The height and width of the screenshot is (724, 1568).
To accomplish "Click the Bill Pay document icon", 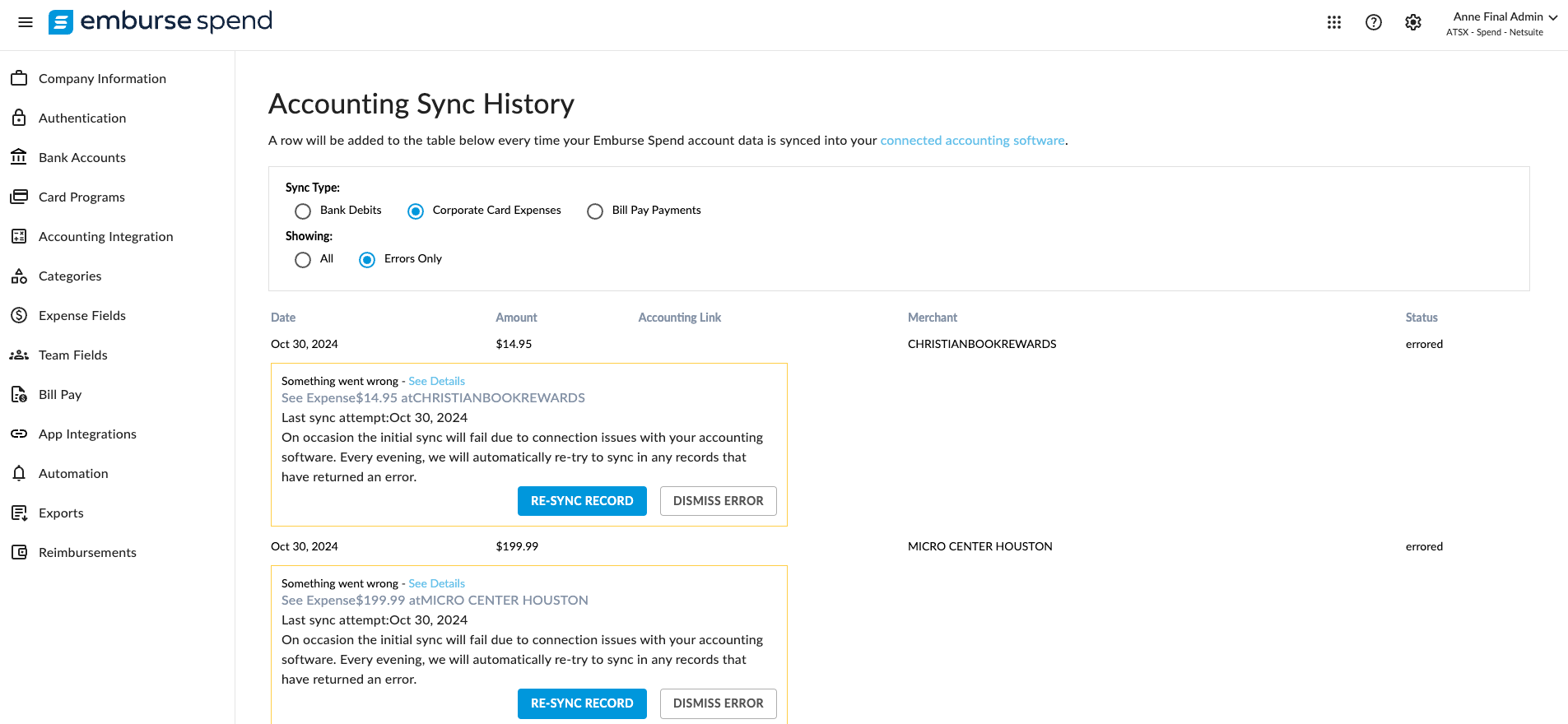I will click(x=19, y=394).
